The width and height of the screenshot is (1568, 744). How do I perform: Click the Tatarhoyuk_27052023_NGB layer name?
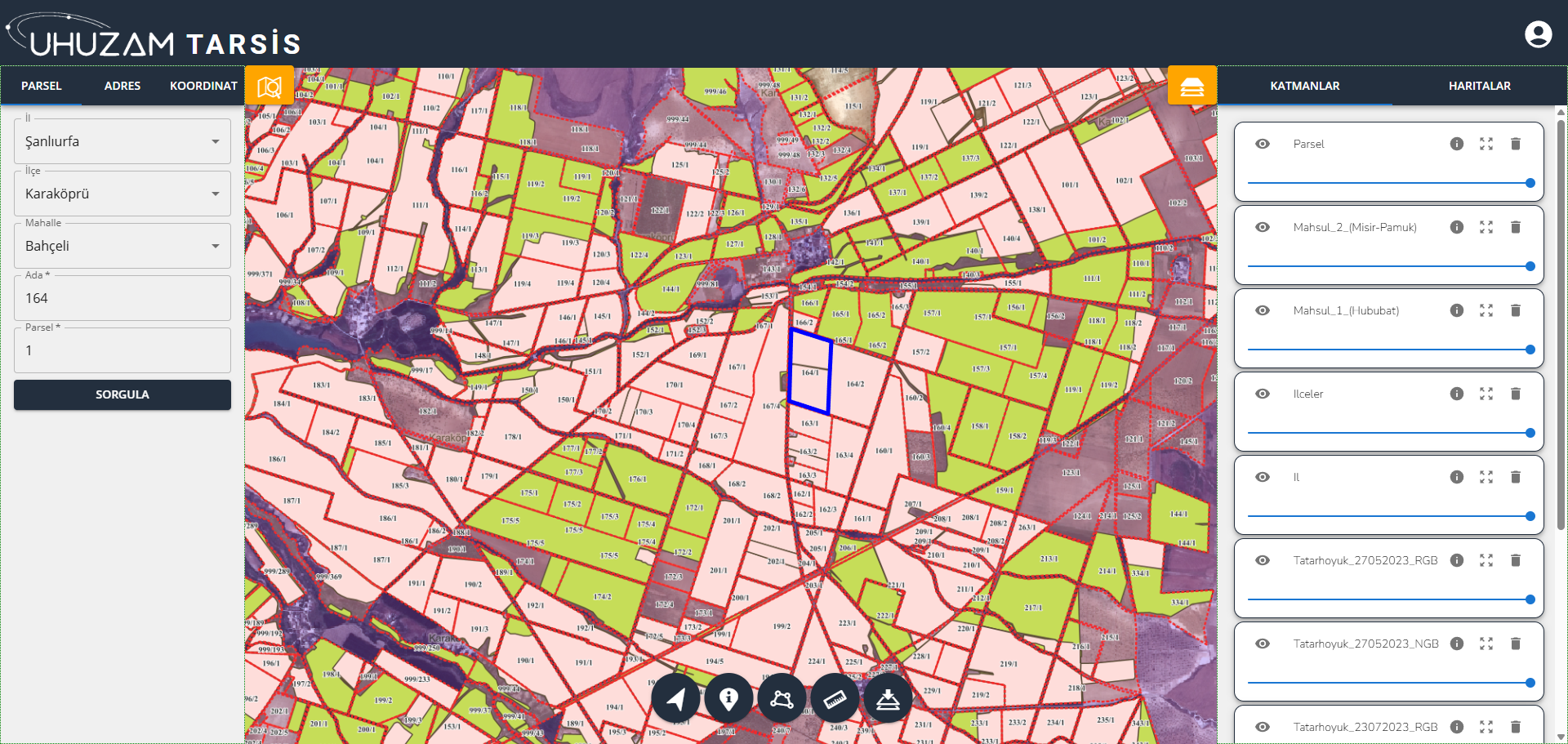point(1365,644)
